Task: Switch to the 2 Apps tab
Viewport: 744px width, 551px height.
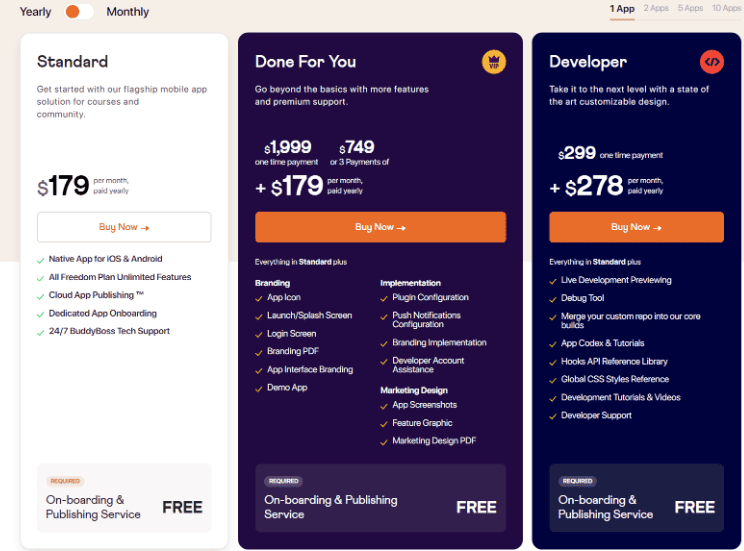Action: [656, 9]
